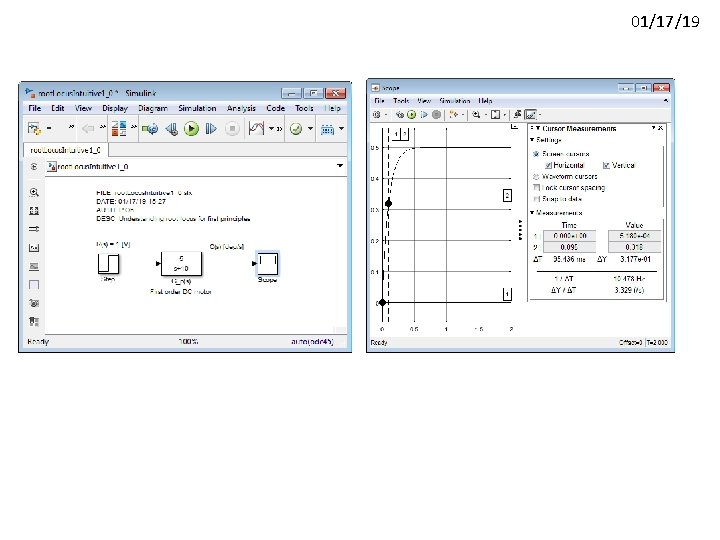This screenshot has width=720, height=540.
Task: Click the Run green play icon in Scope
Action: coord(411,115)
